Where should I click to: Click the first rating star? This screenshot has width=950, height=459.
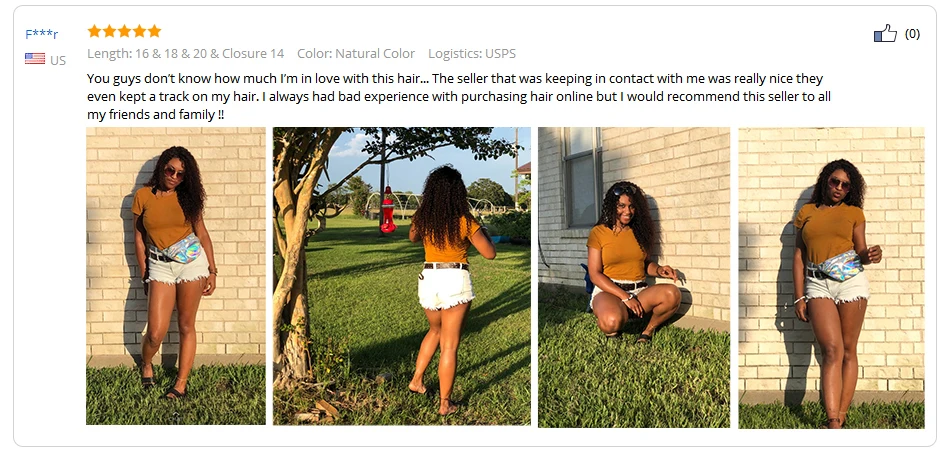pyautogui.click(x=94, y=31)
